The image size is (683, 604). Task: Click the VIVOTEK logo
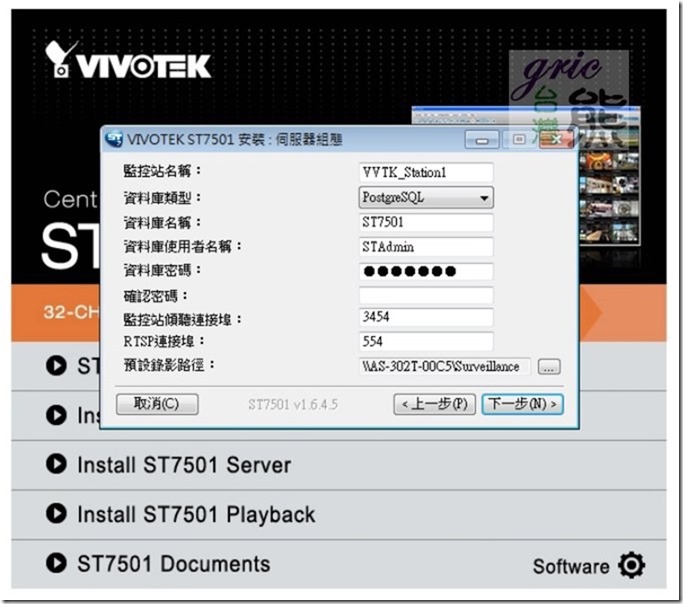128,60
